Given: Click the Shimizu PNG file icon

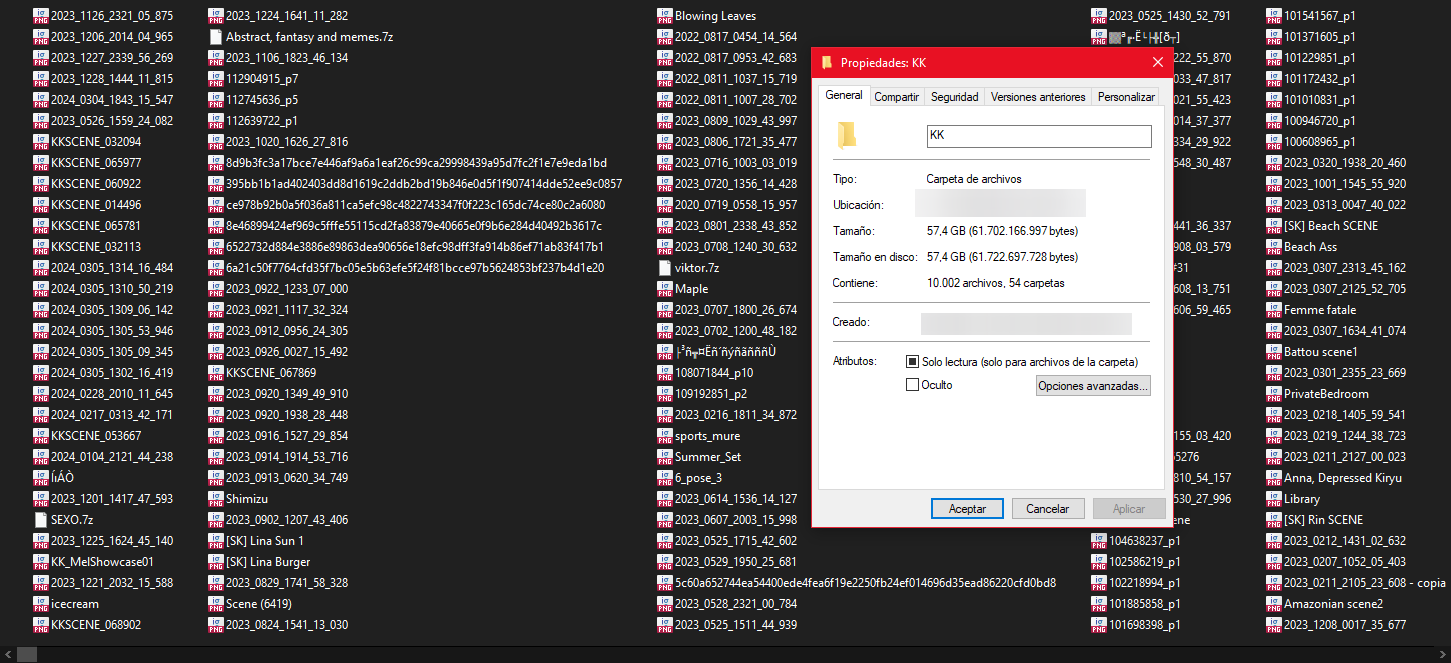Looking at the screenshot, I should (215, 499).
